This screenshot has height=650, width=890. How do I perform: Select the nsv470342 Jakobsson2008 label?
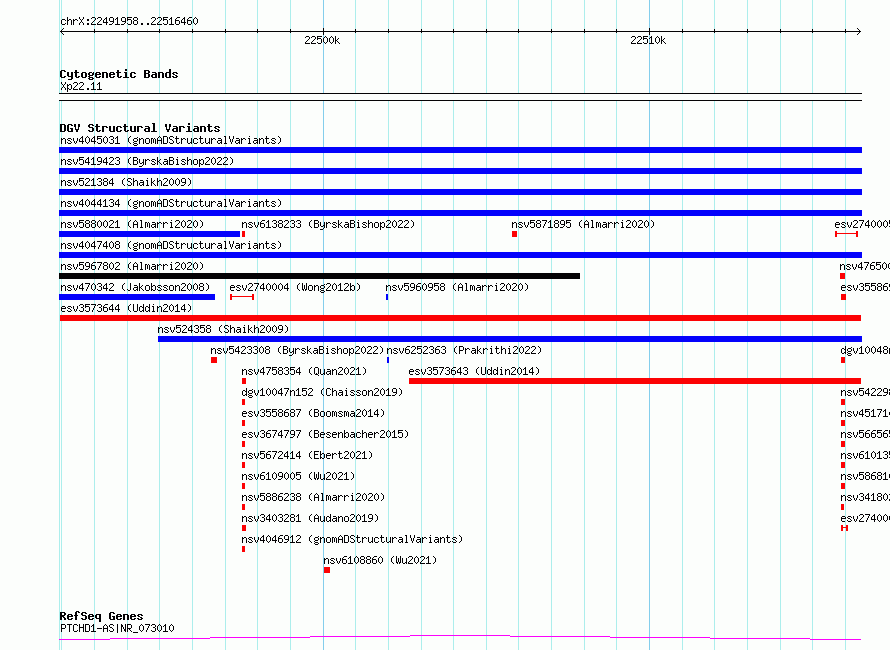[x=135, y=287]
